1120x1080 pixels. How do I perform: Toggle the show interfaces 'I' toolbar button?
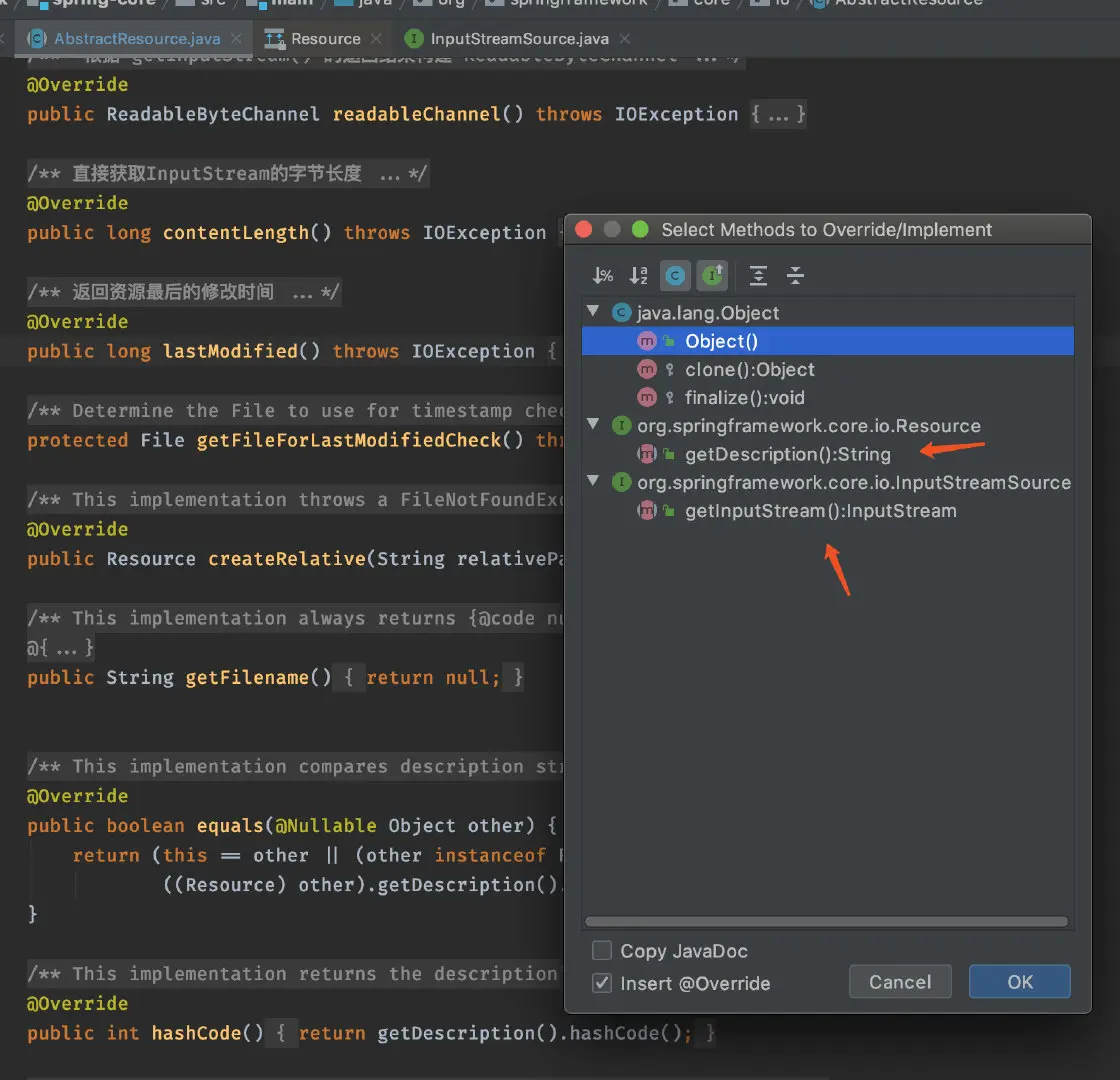coord(712,276)
